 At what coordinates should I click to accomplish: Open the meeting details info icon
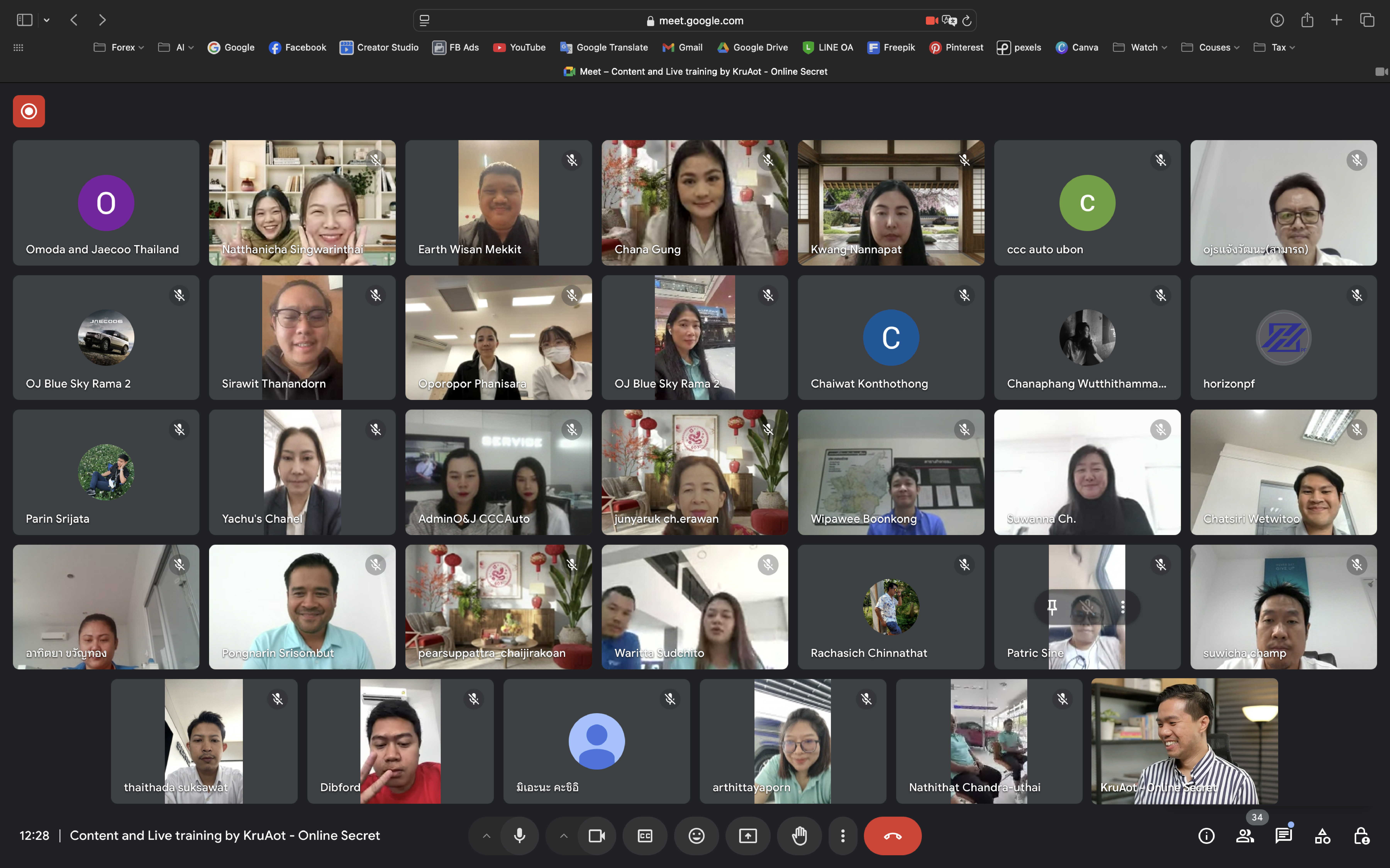point(1206,836)
